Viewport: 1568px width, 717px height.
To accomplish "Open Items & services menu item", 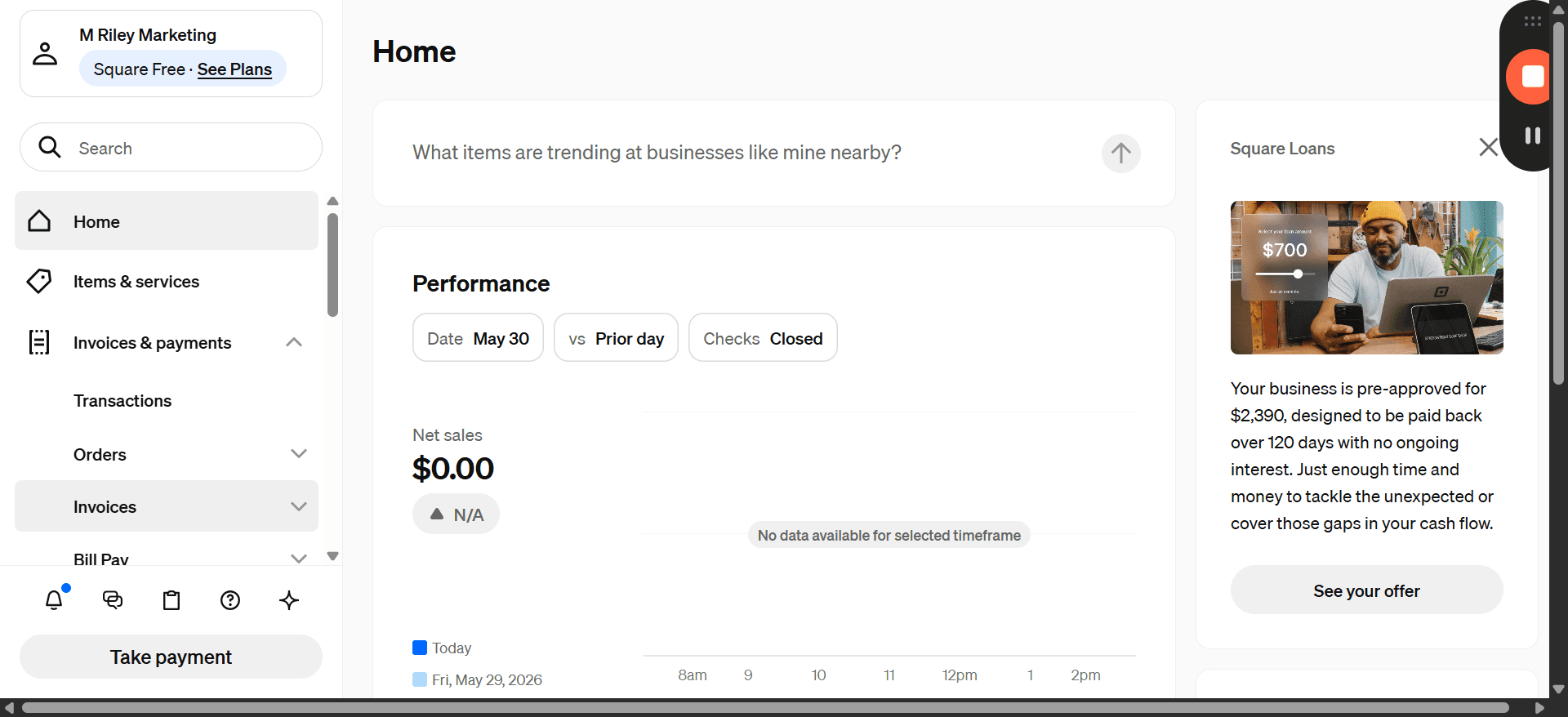I will (x=167, y=282).
